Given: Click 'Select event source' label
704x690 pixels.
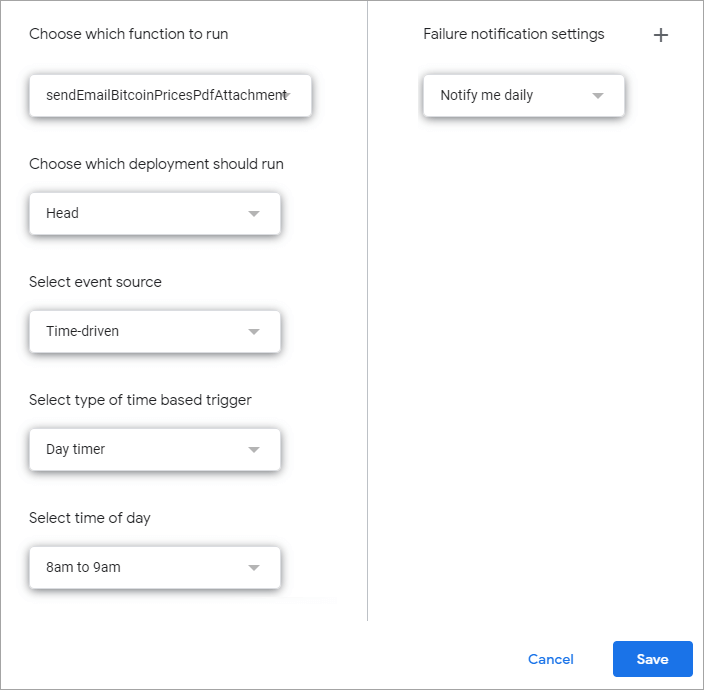Looking at the screenshot, I should [x=95, y=282].
